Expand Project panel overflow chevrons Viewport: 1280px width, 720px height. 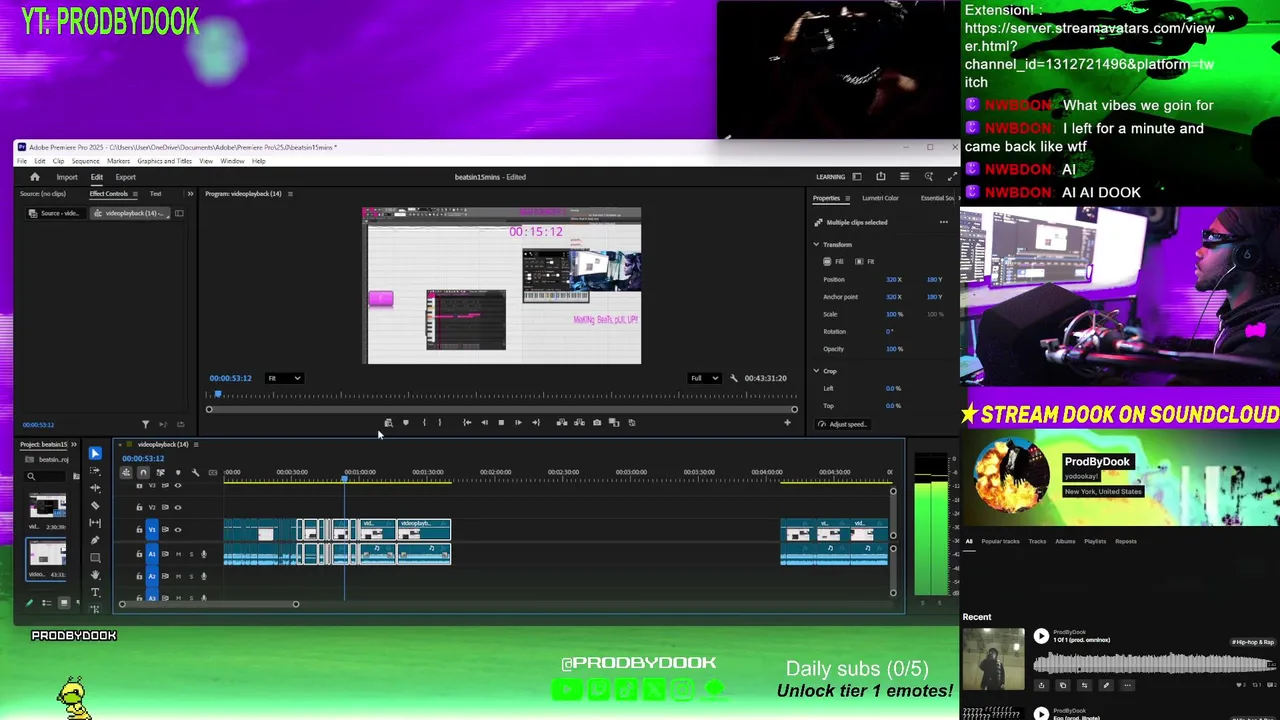[x=73, y=444]
